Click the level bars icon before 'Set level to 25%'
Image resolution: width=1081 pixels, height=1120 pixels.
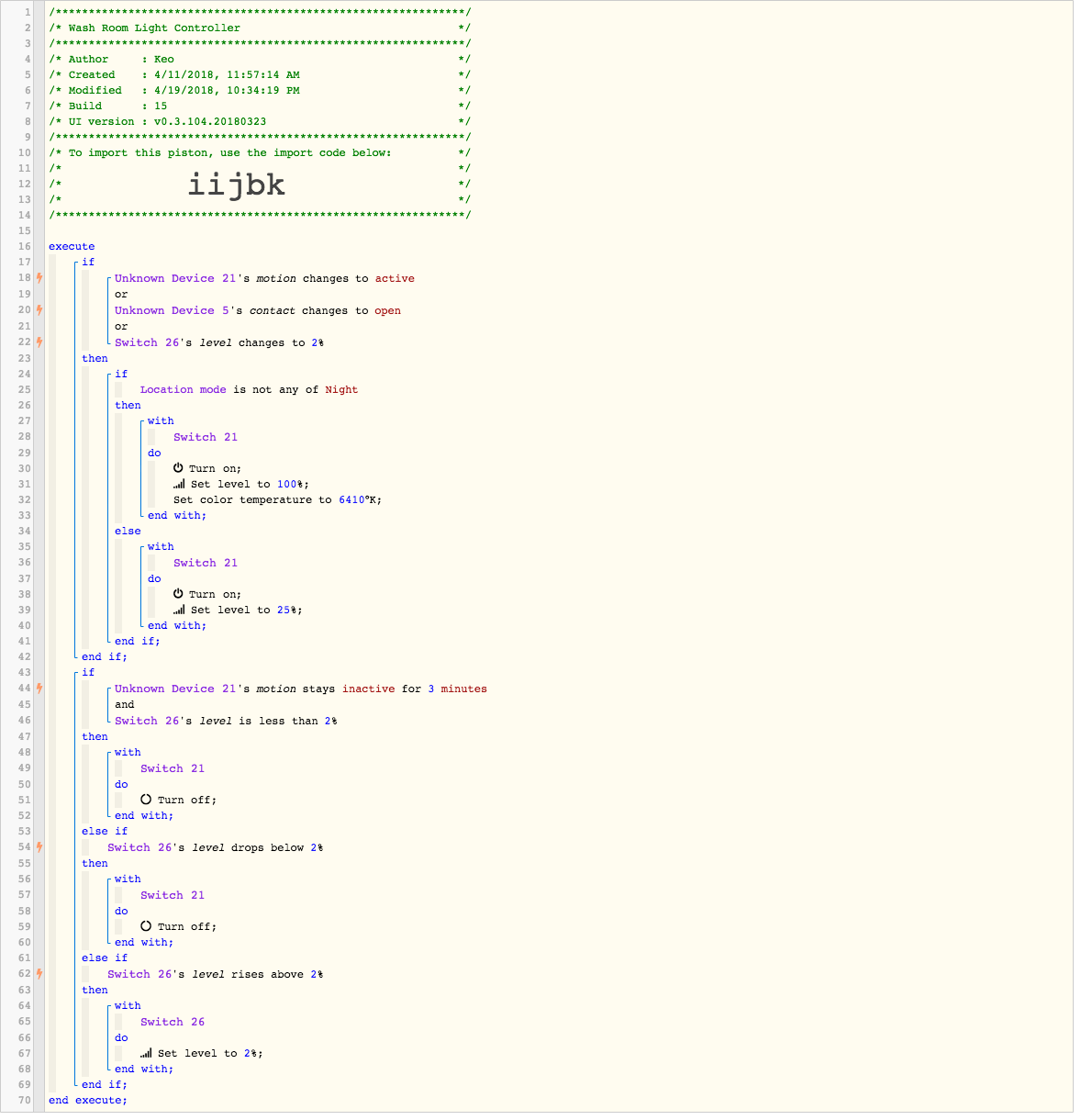click(179, 610)
